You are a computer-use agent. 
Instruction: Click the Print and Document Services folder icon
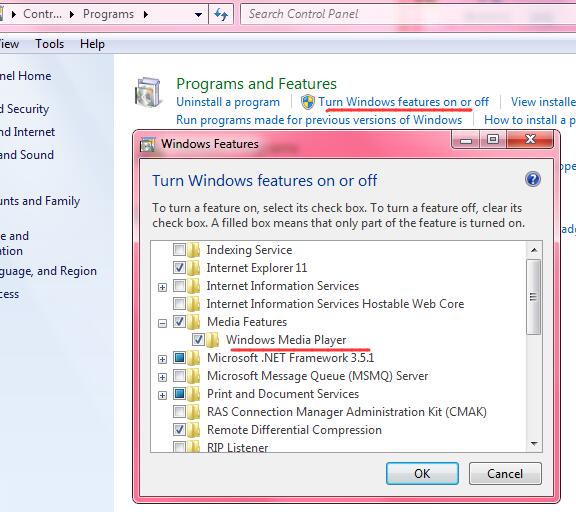coord(193,394)
